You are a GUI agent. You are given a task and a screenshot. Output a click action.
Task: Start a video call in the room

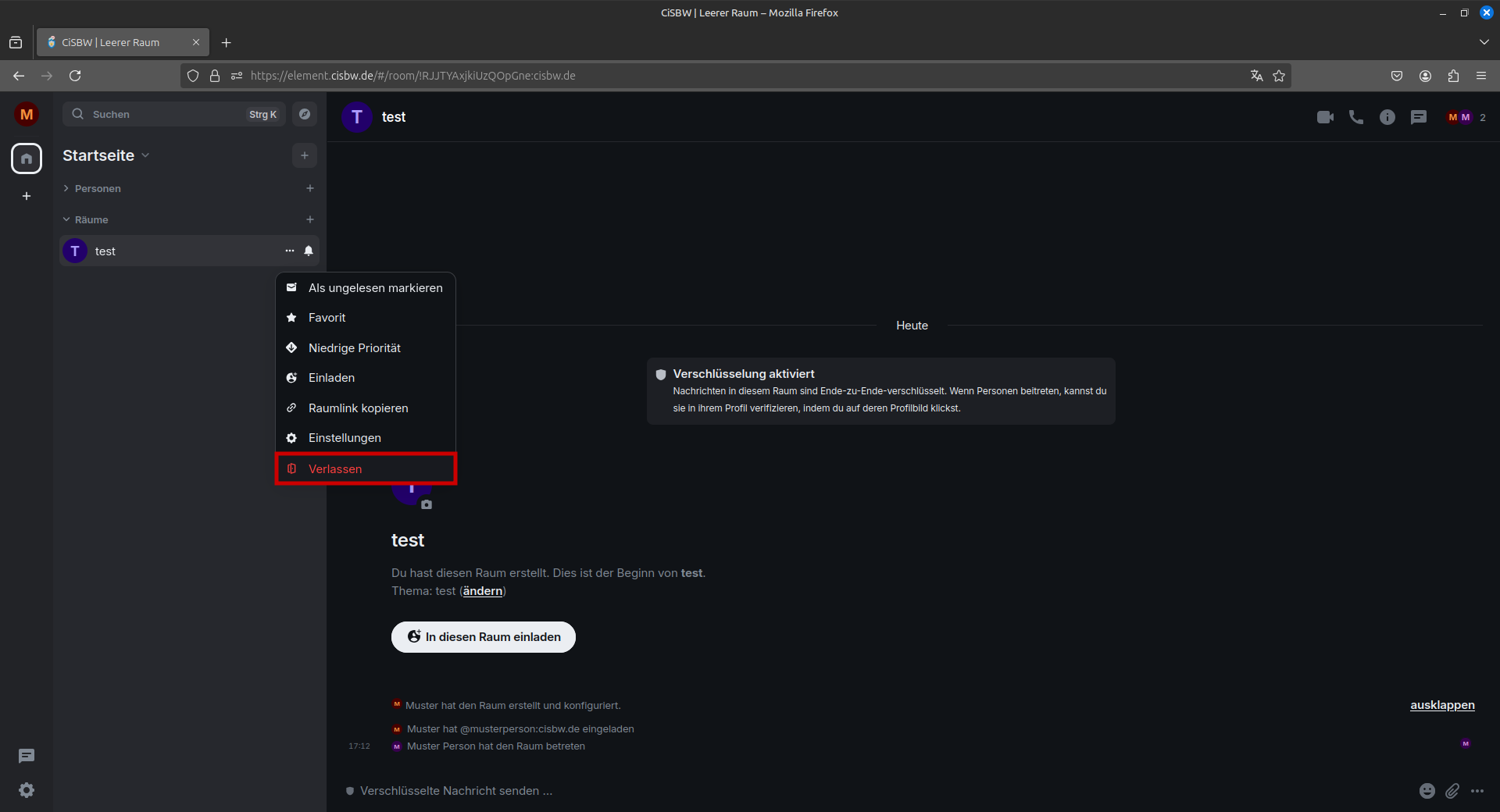[x=1325, y=117]
